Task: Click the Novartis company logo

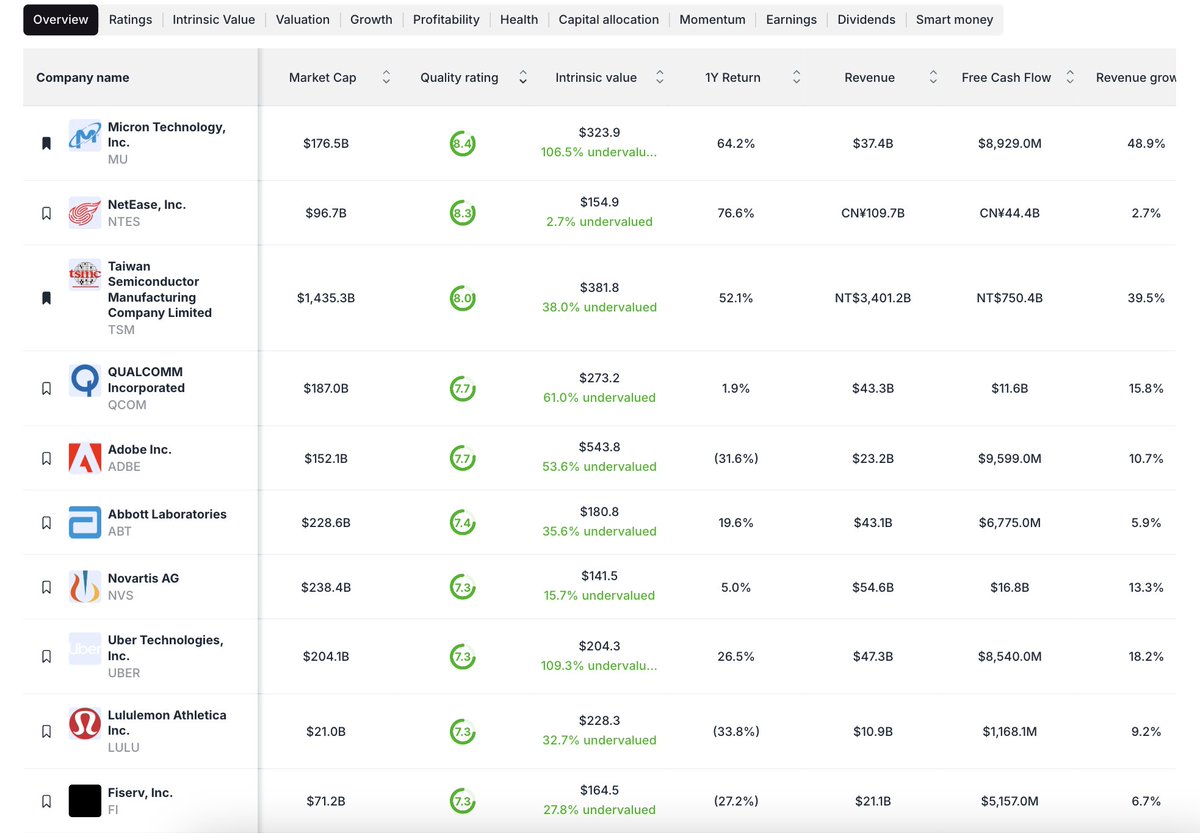Action: click(x=85, y=586)
